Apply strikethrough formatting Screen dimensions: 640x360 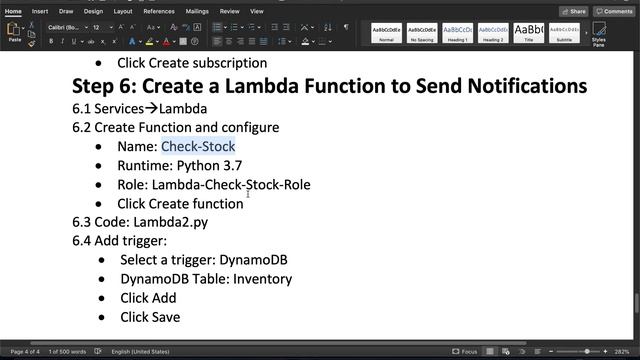[x=91, y=42]
